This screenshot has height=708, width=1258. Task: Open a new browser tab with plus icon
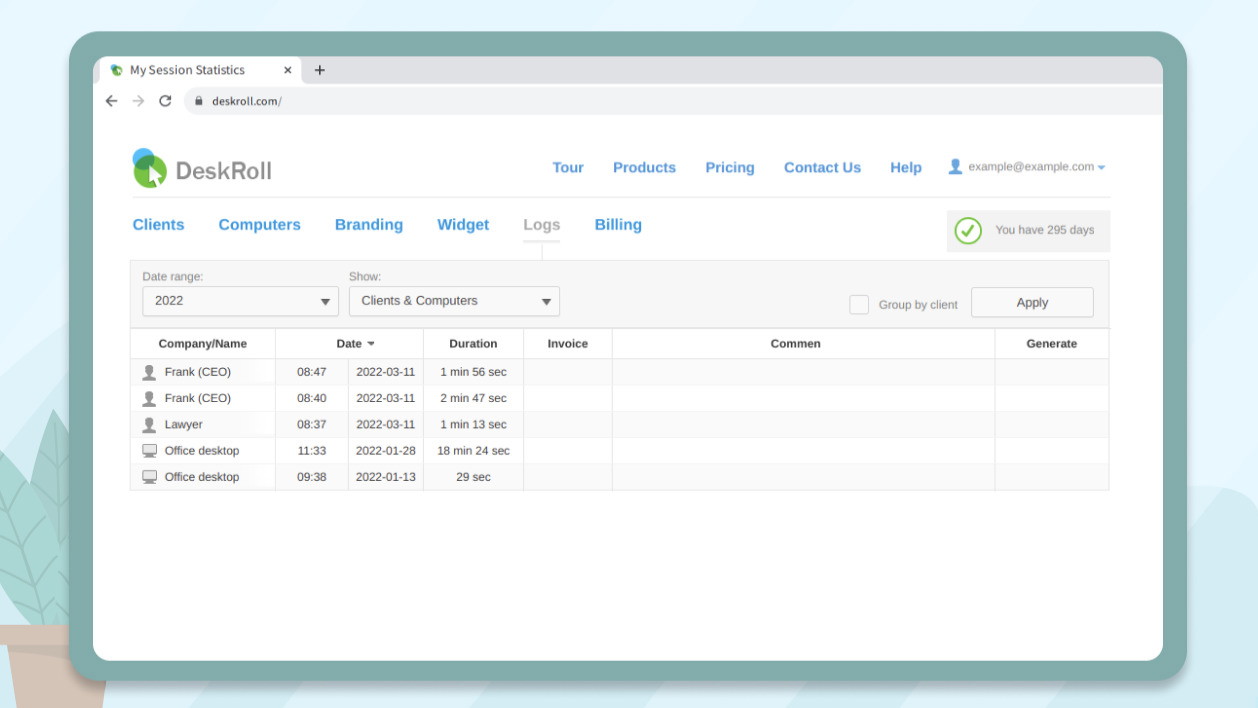click(320, 70)
